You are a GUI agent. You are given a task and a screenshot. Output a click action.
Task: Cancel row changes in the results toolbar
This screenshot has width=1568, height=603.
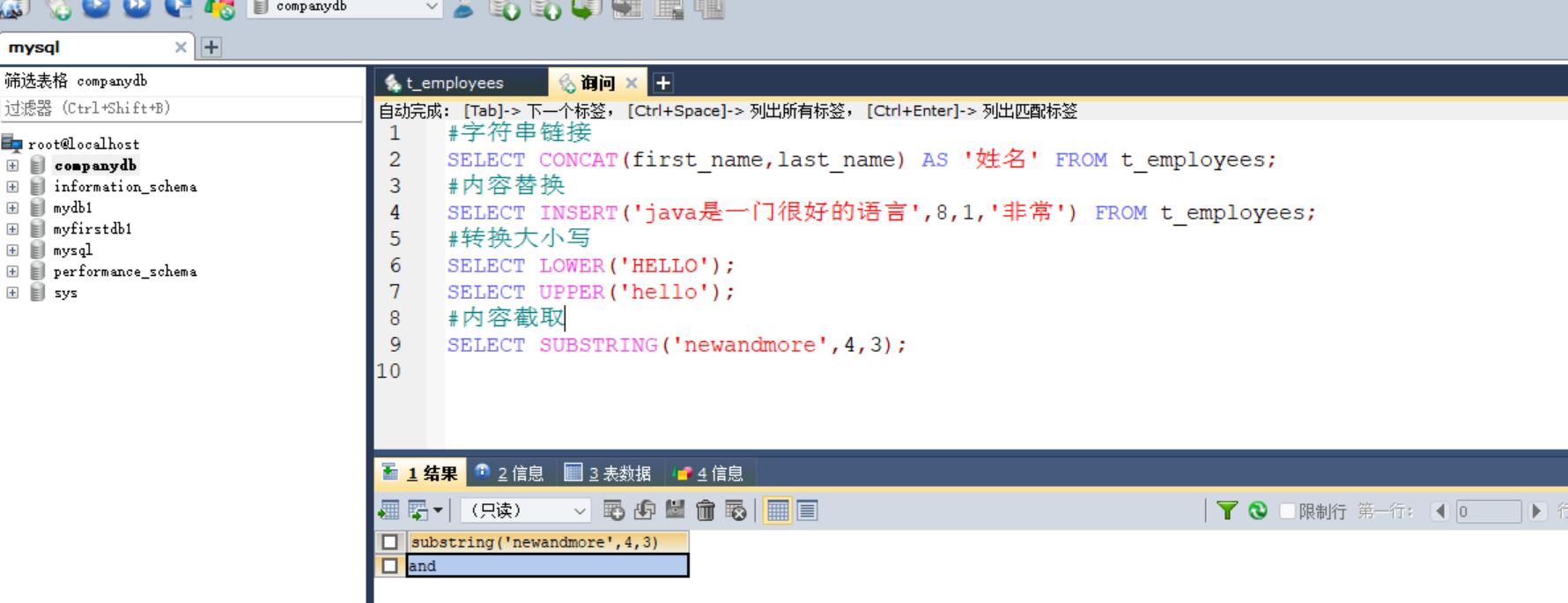[x=736, y=510]
